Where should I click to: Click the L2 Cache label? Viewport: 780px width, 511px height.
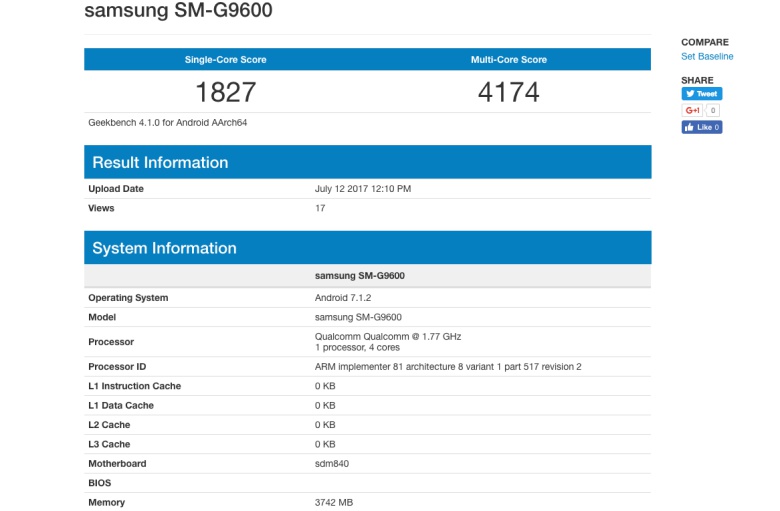click(109, 425)
